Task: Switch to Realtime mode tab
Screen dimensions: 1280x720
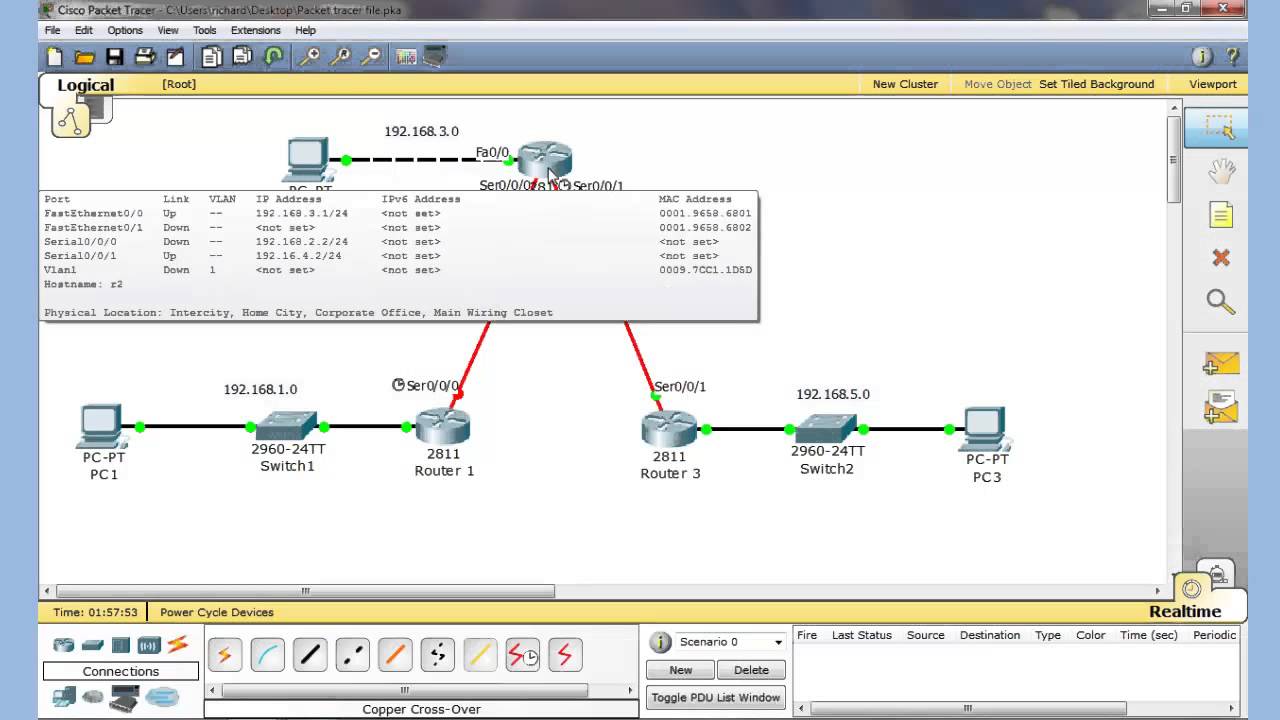Action: click(x=1185, y=612)
